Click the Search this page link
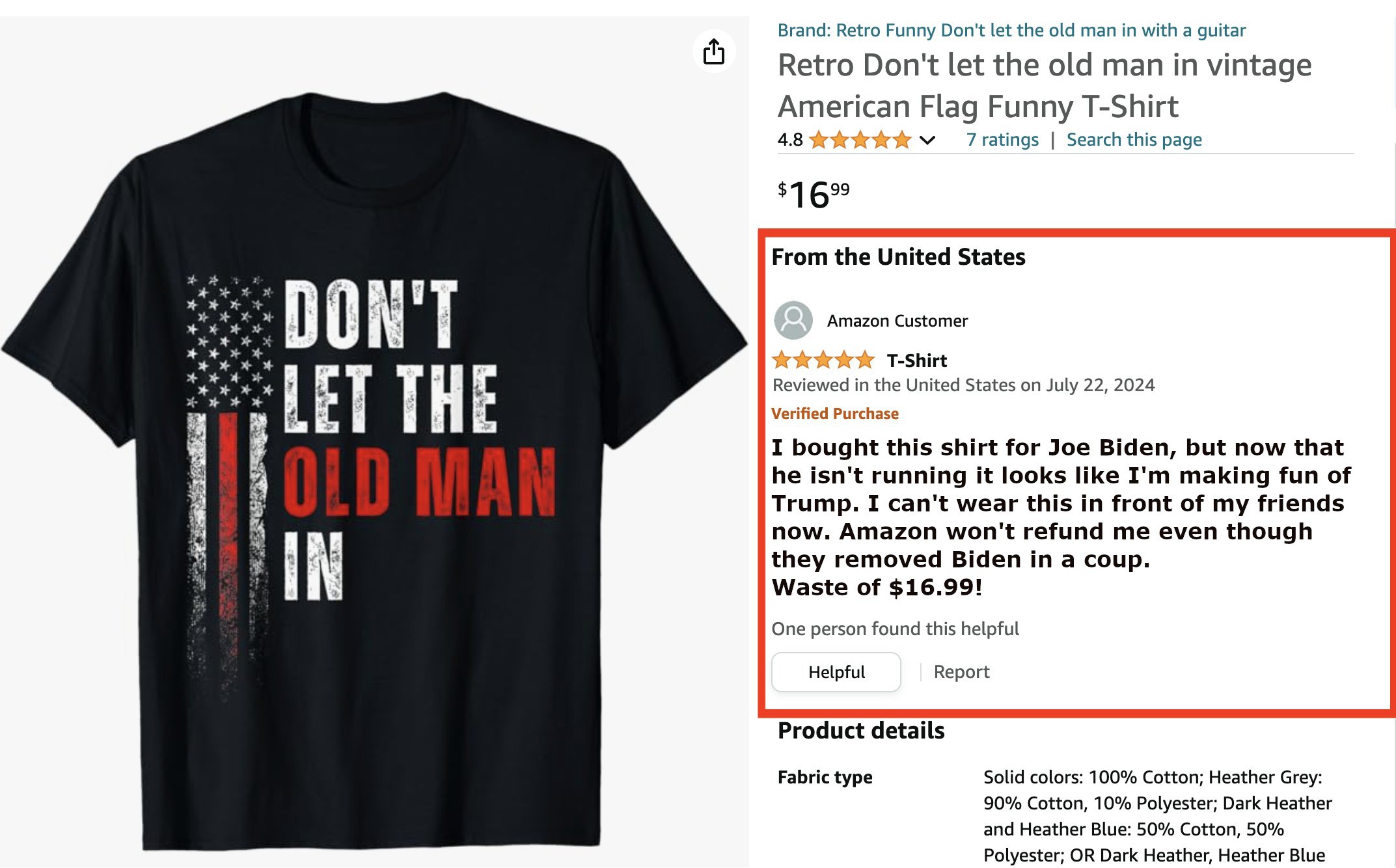Viewport: 1396px width, 868px height. (x=1134, y=140)
